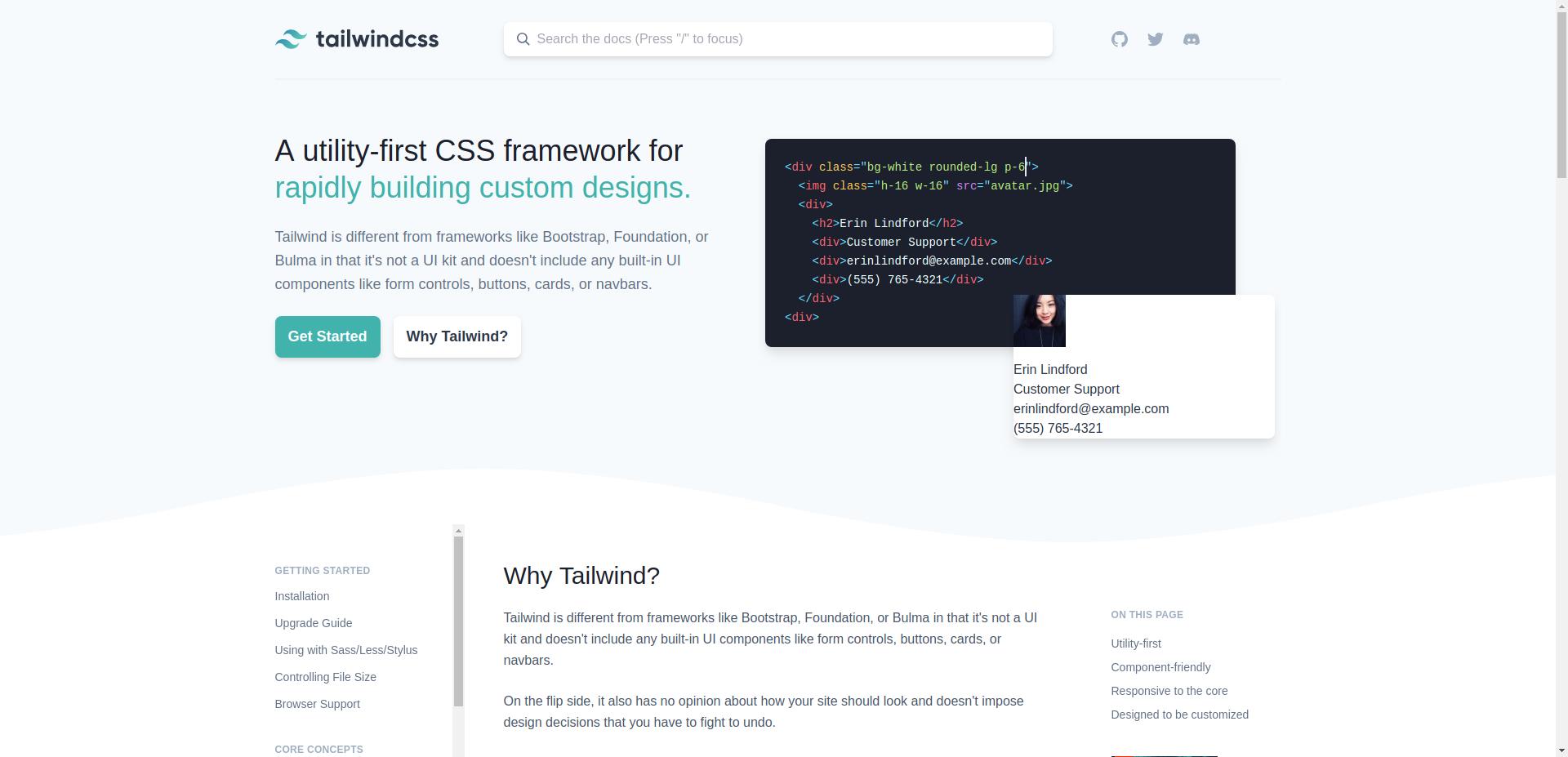Click the Why Tailwind? article heading

pyautogui.click(x=581, y=576)
